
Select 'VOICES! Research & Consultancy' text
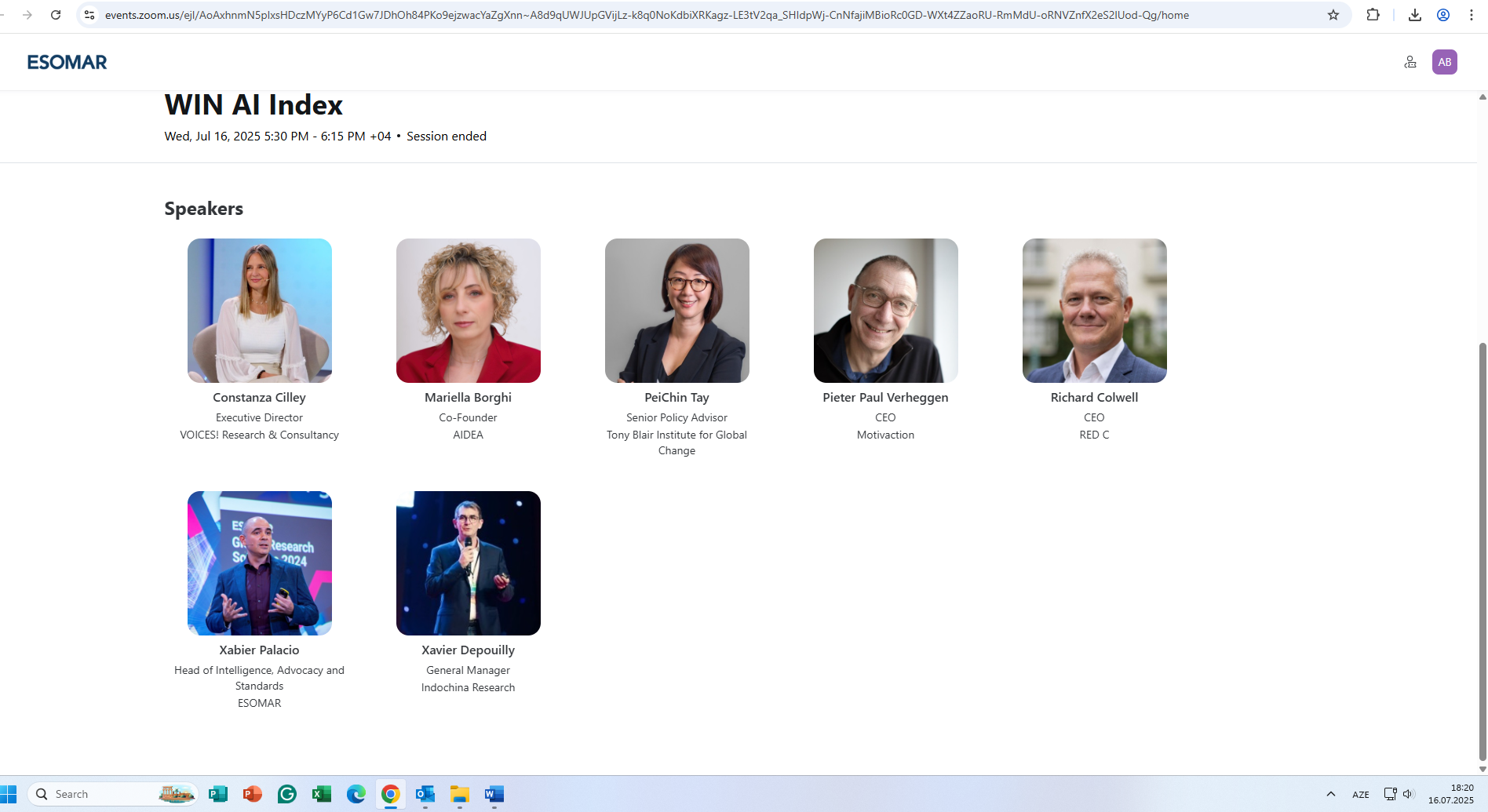pos(260,435)
